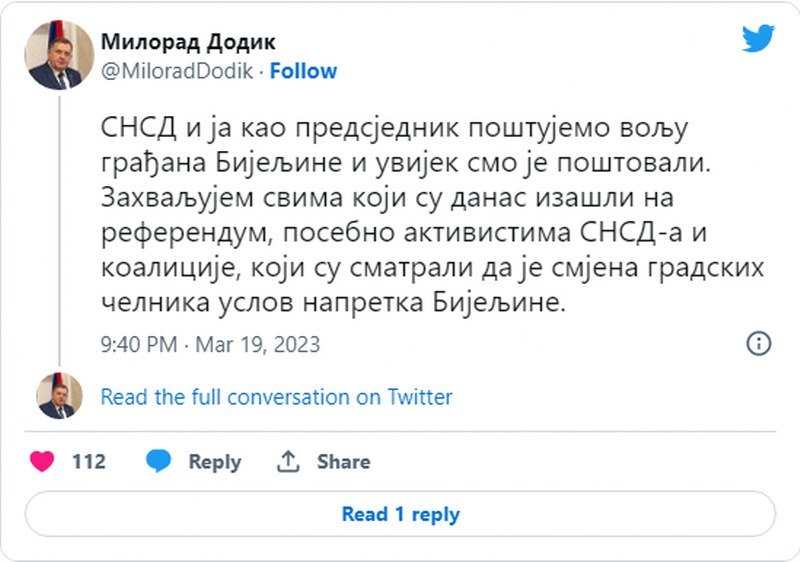Click the Share text label
The height and width of the screenshot is (562, 800).
[x=344, y=461]
